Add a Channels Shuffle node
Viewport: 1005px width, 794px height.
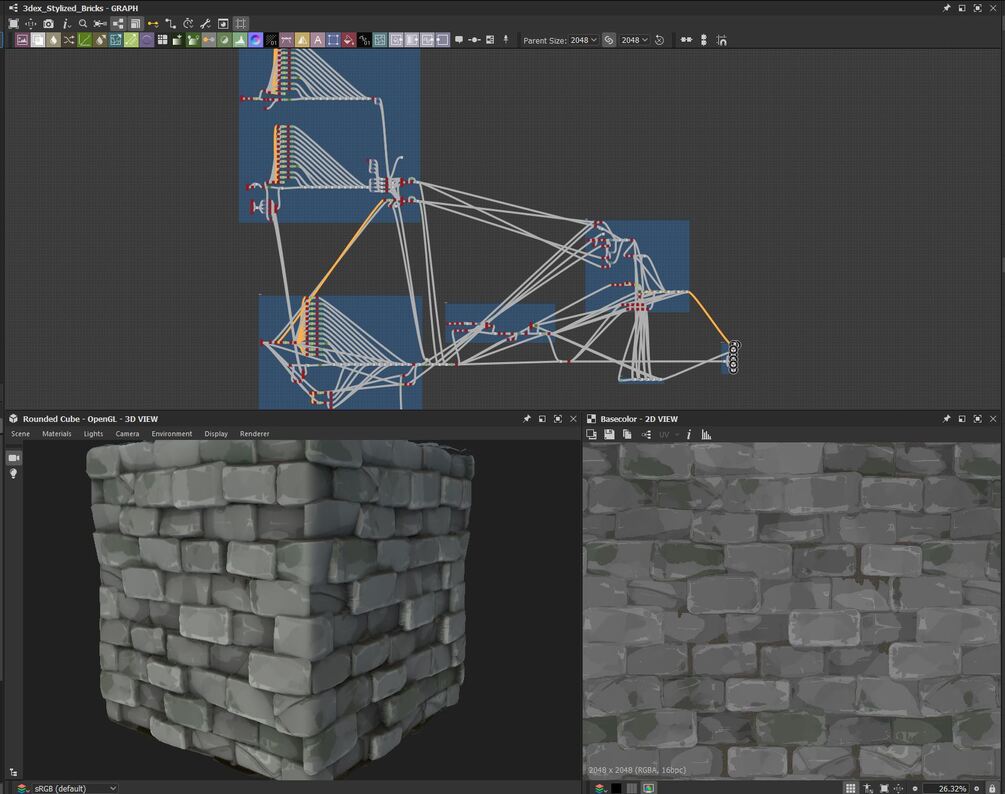pyautogui.click(x=69, y=40)
